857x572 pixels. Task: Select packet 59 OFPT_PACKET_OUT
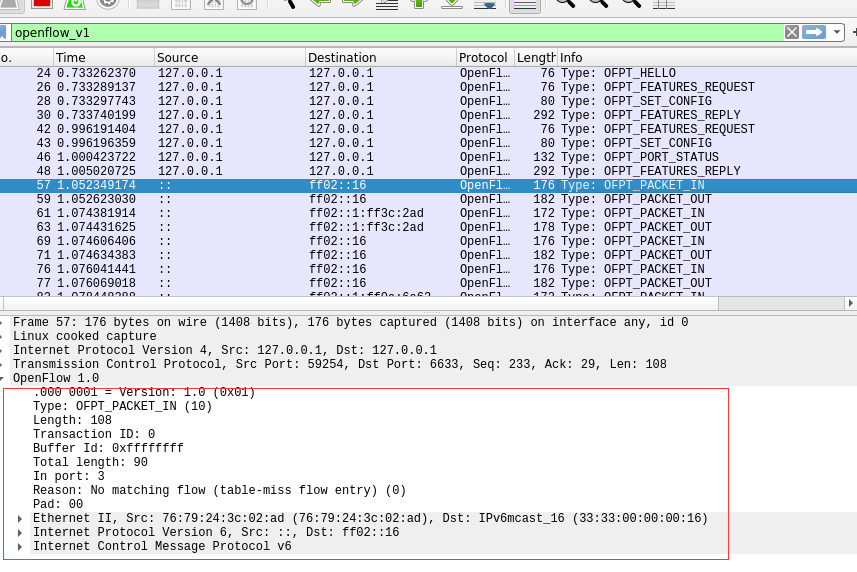point(428,199)
